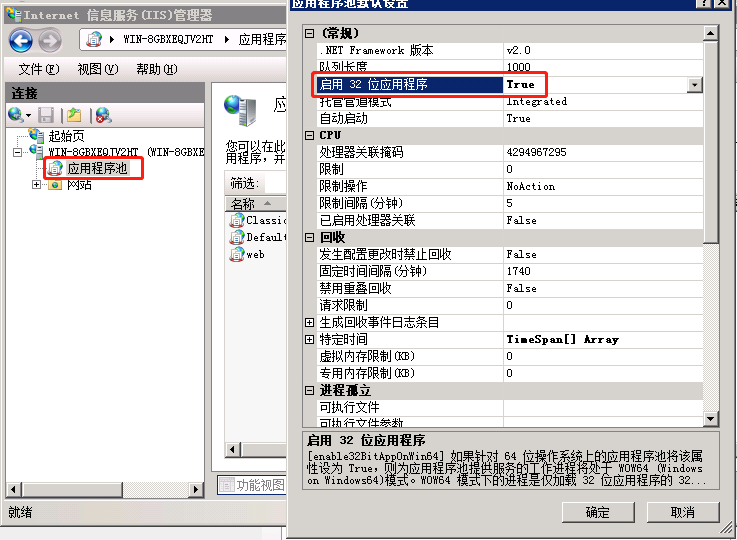Open dropdown for 启用 32 位应用程序 value
The image size is (737, 540).
[695, 85]
